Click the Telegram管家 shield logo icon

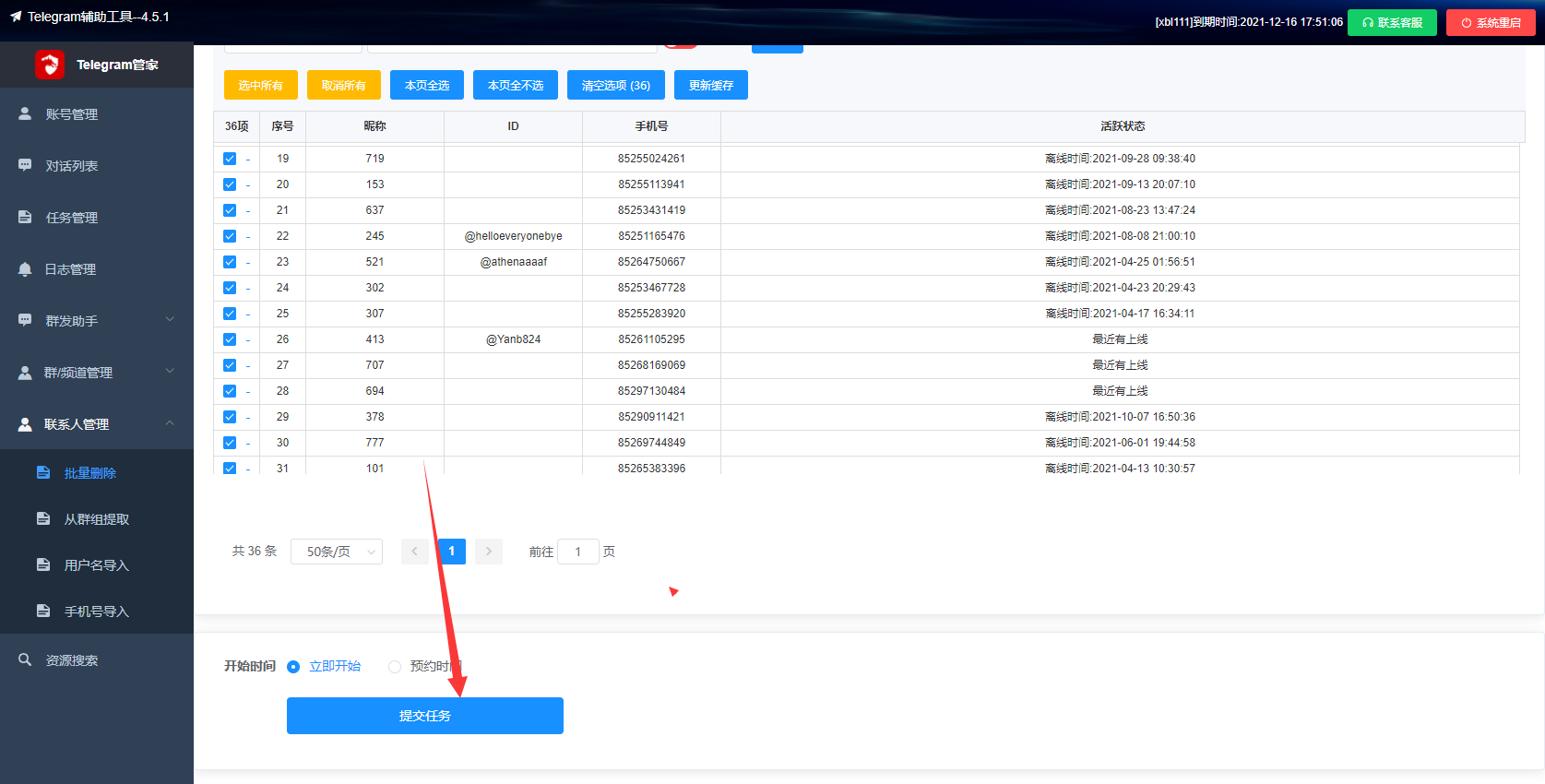49,65
